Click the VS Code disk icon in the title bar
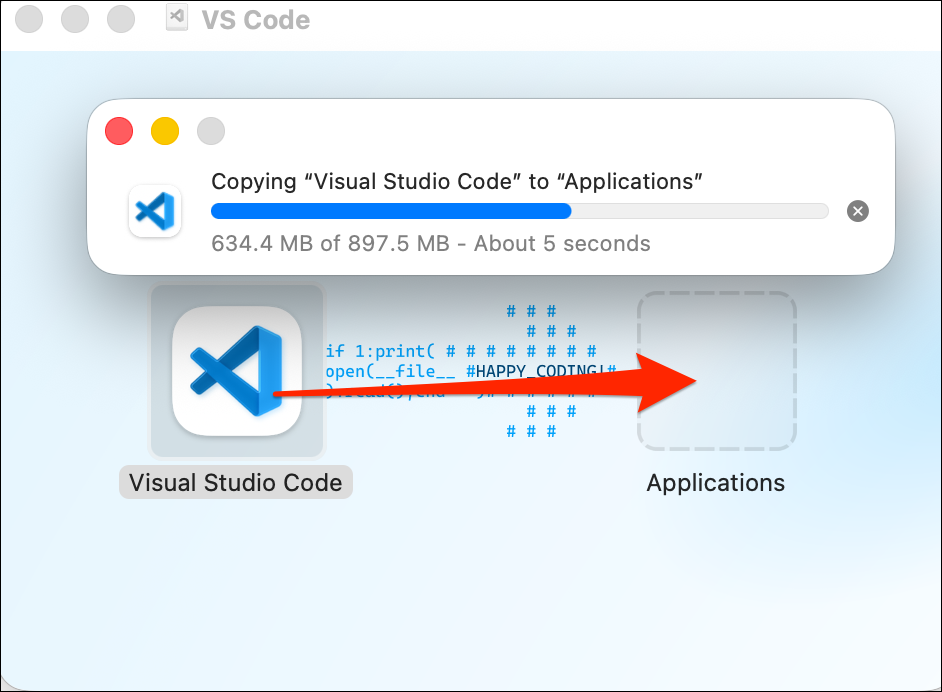The height and width of the screenshot is (692, 942). [177, 17]
